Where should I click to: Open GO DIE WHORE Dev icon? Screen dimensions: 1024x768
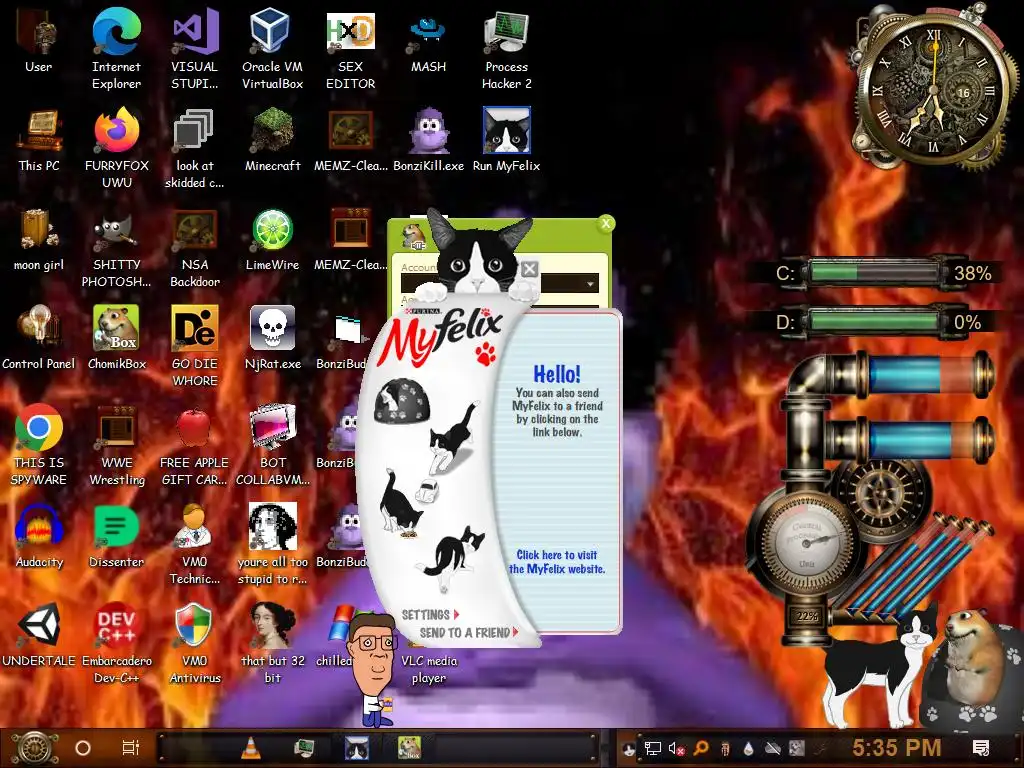[x=195, y=328]
